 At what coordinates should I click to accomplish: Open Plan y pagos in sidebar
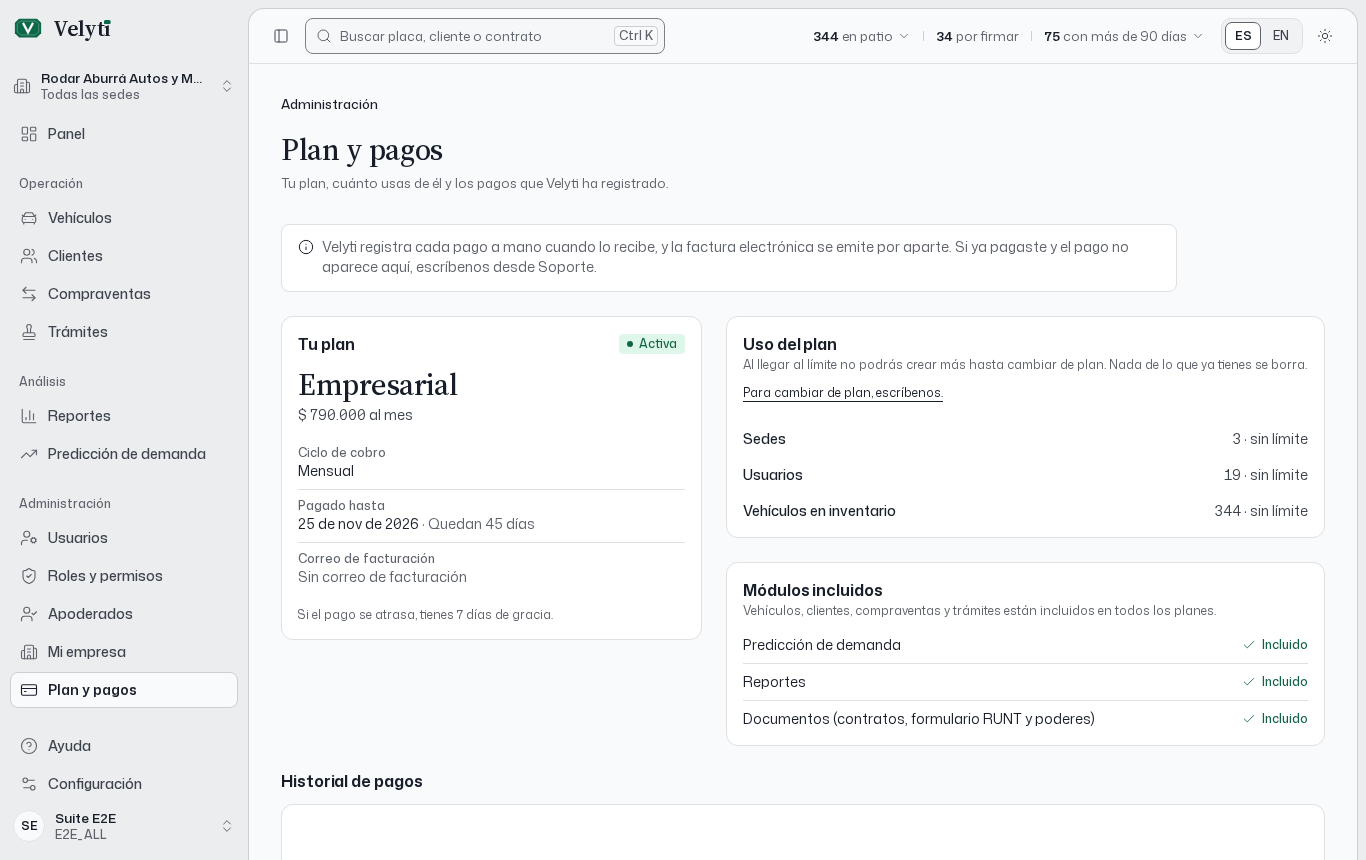(x=124, y=690)
